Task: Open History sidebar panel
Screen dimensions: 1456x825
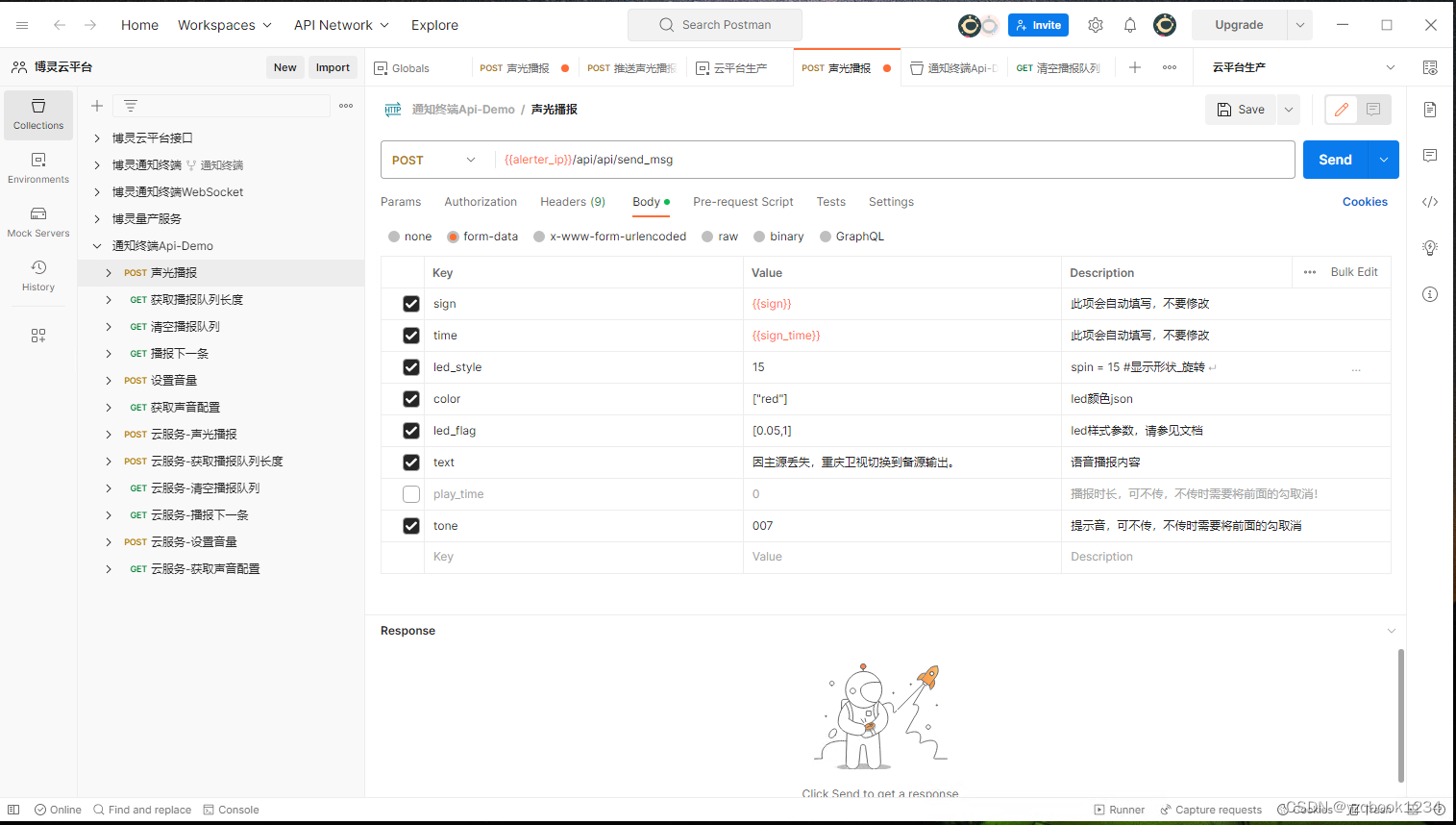Action: (38, 275)
